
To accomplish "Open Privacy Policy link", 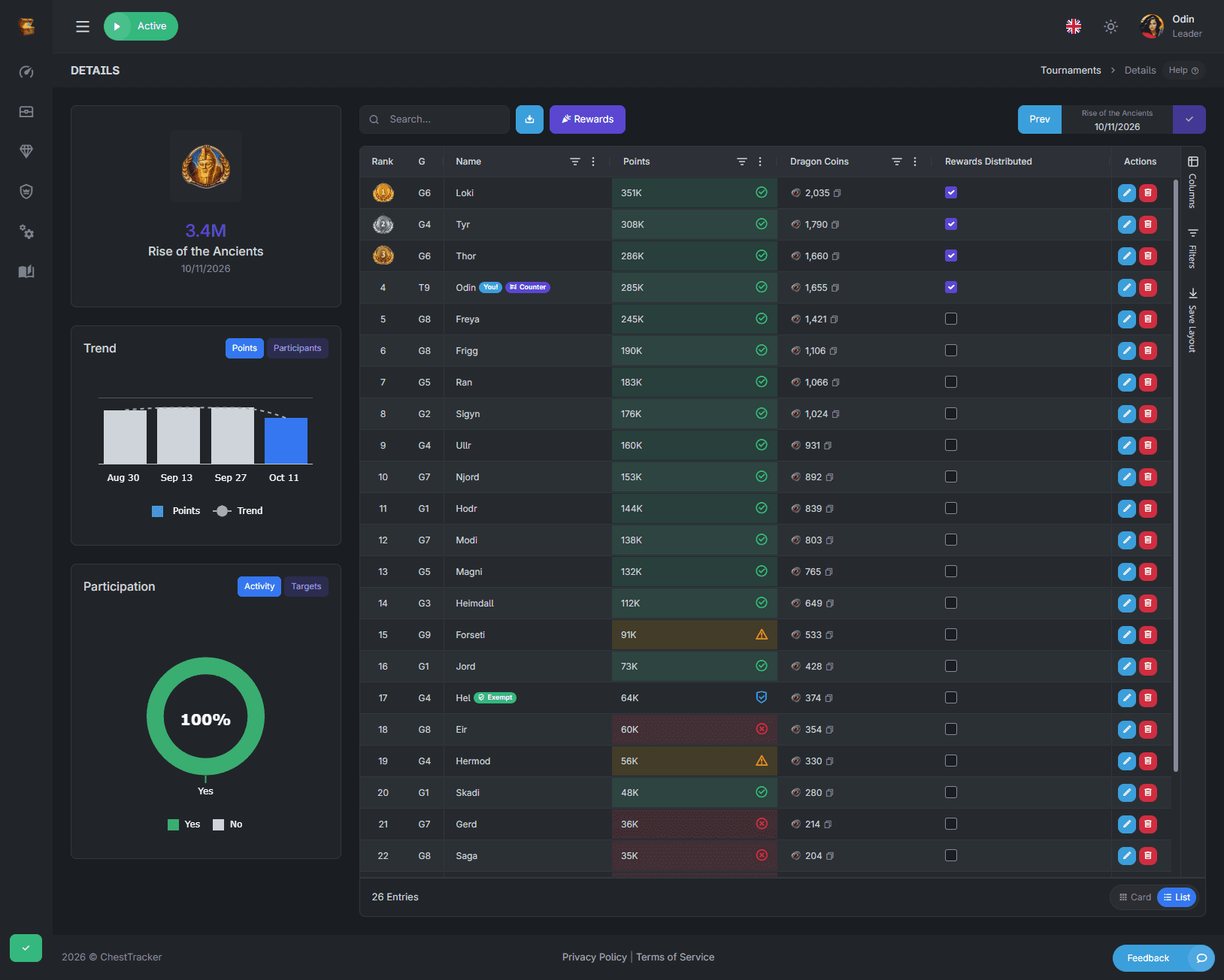I will click(x=594, y=957).
